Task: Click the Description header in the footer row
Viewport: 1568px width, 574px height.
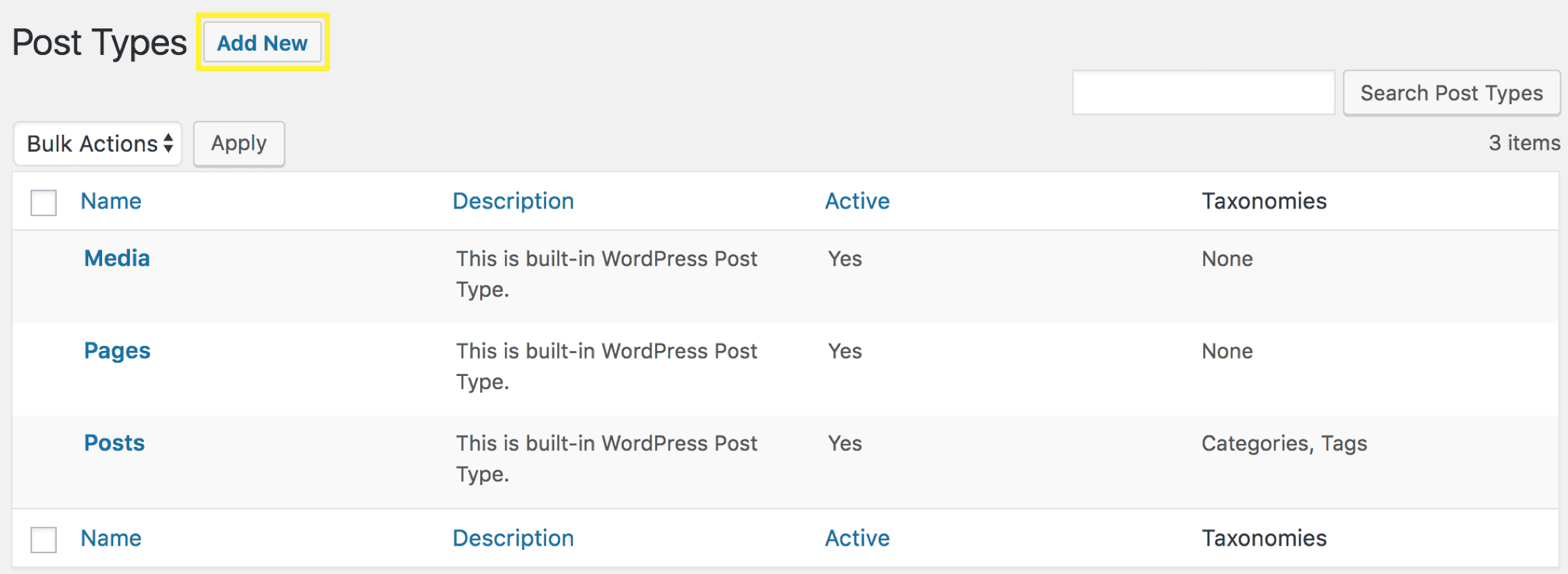Action: coord(513,538)
